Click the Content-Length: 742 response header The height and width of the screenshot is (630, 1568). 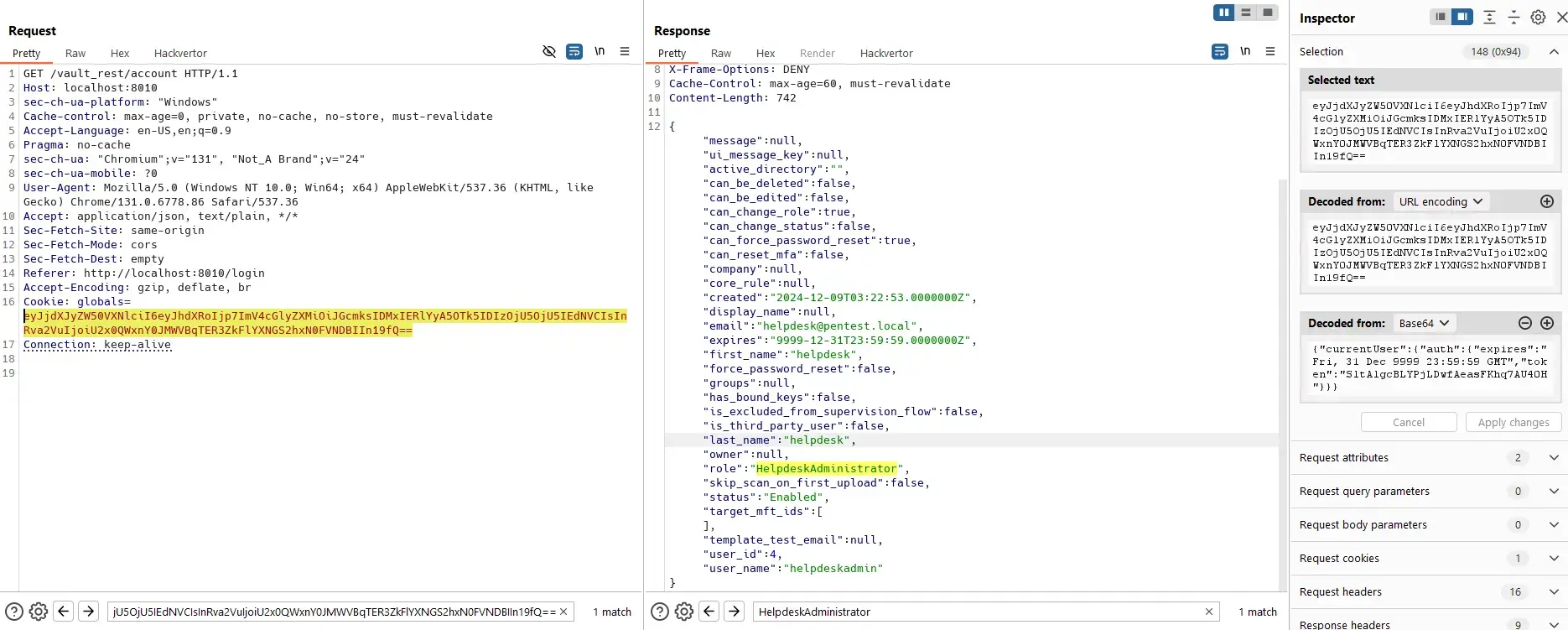click(733, 98)
